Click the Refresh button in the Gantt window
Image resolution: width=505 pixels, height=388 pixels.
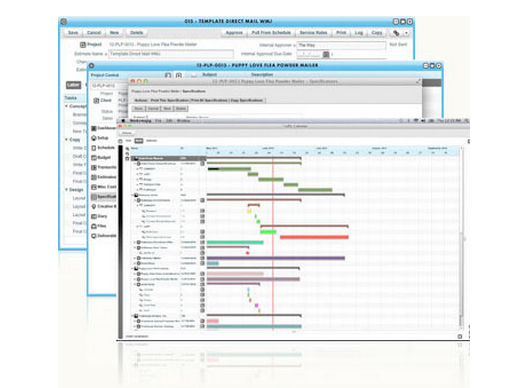pyautogui.click(x=127, y=133)
